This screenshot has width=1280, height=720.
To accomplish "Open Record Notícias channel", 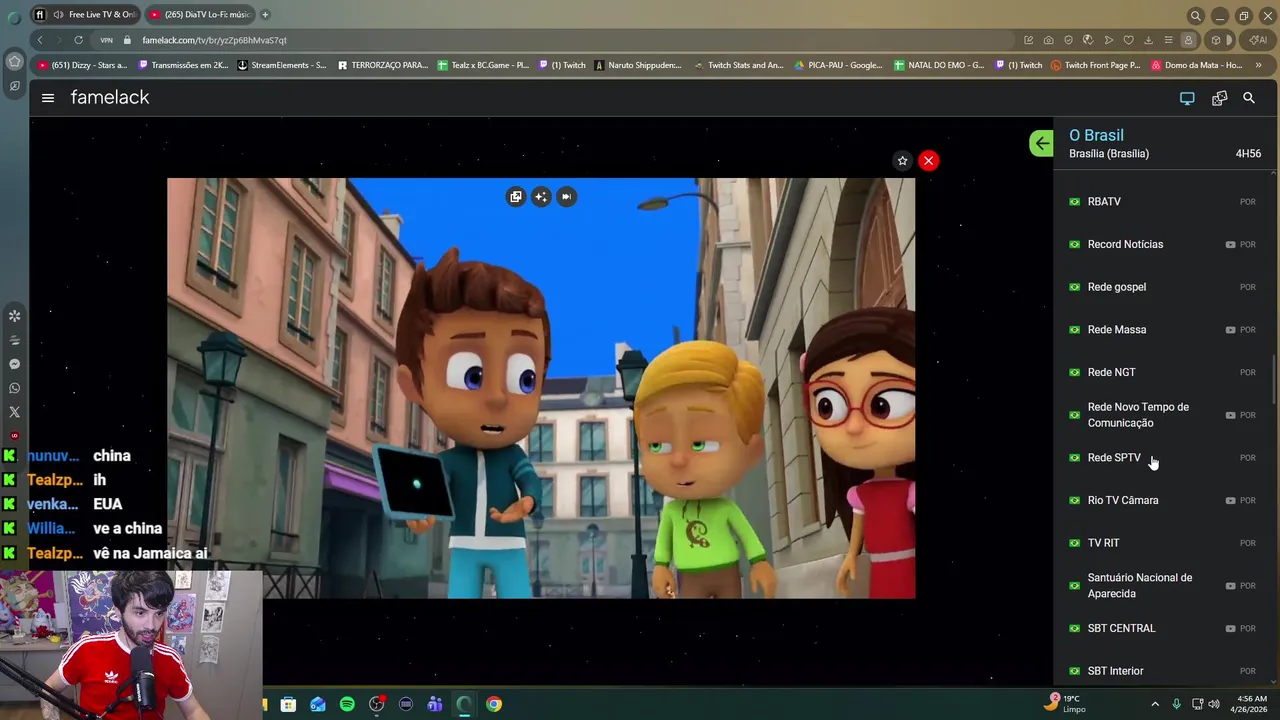I will [1162, 244].
